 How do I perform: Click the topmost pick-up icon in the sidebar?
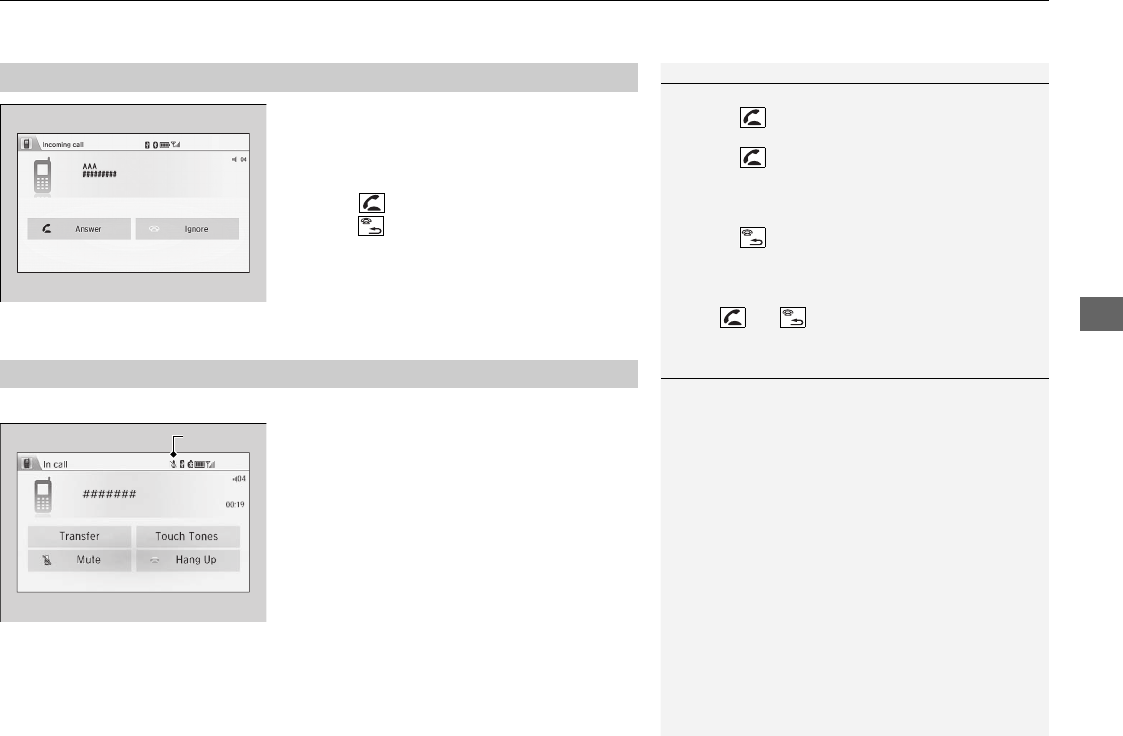click(x=753, y=117)
